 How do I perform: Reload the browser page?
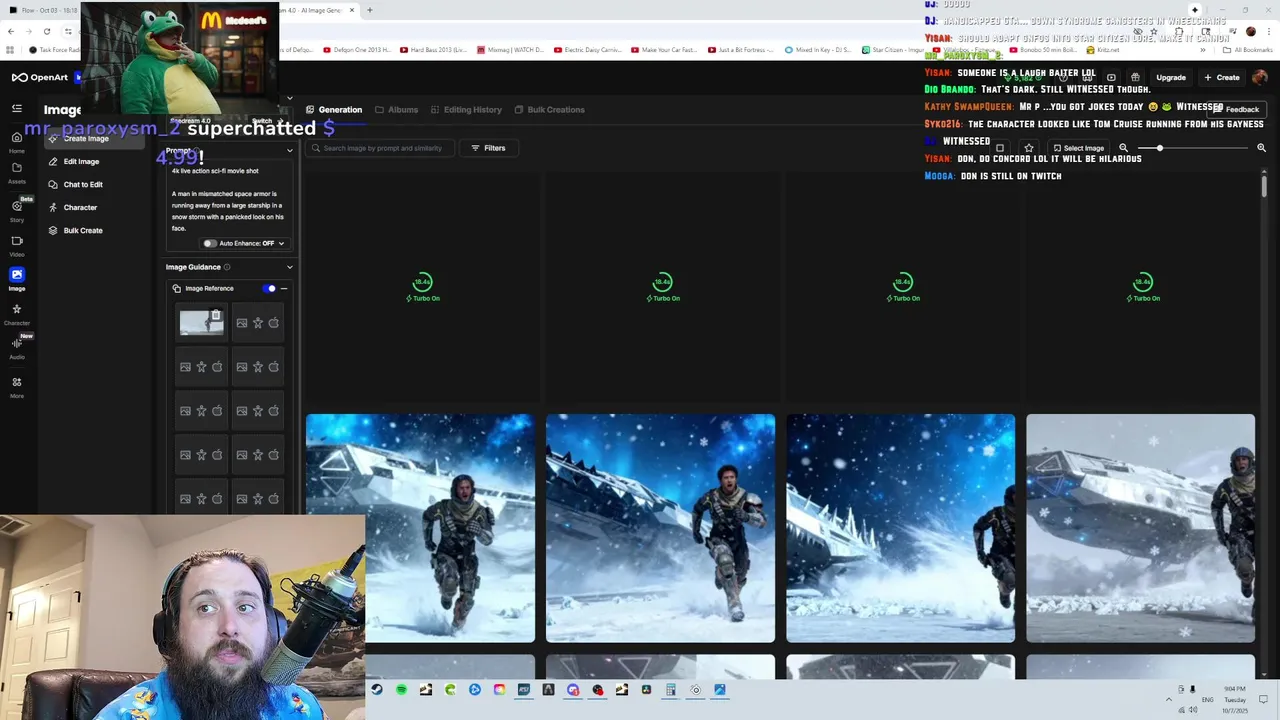46,31
